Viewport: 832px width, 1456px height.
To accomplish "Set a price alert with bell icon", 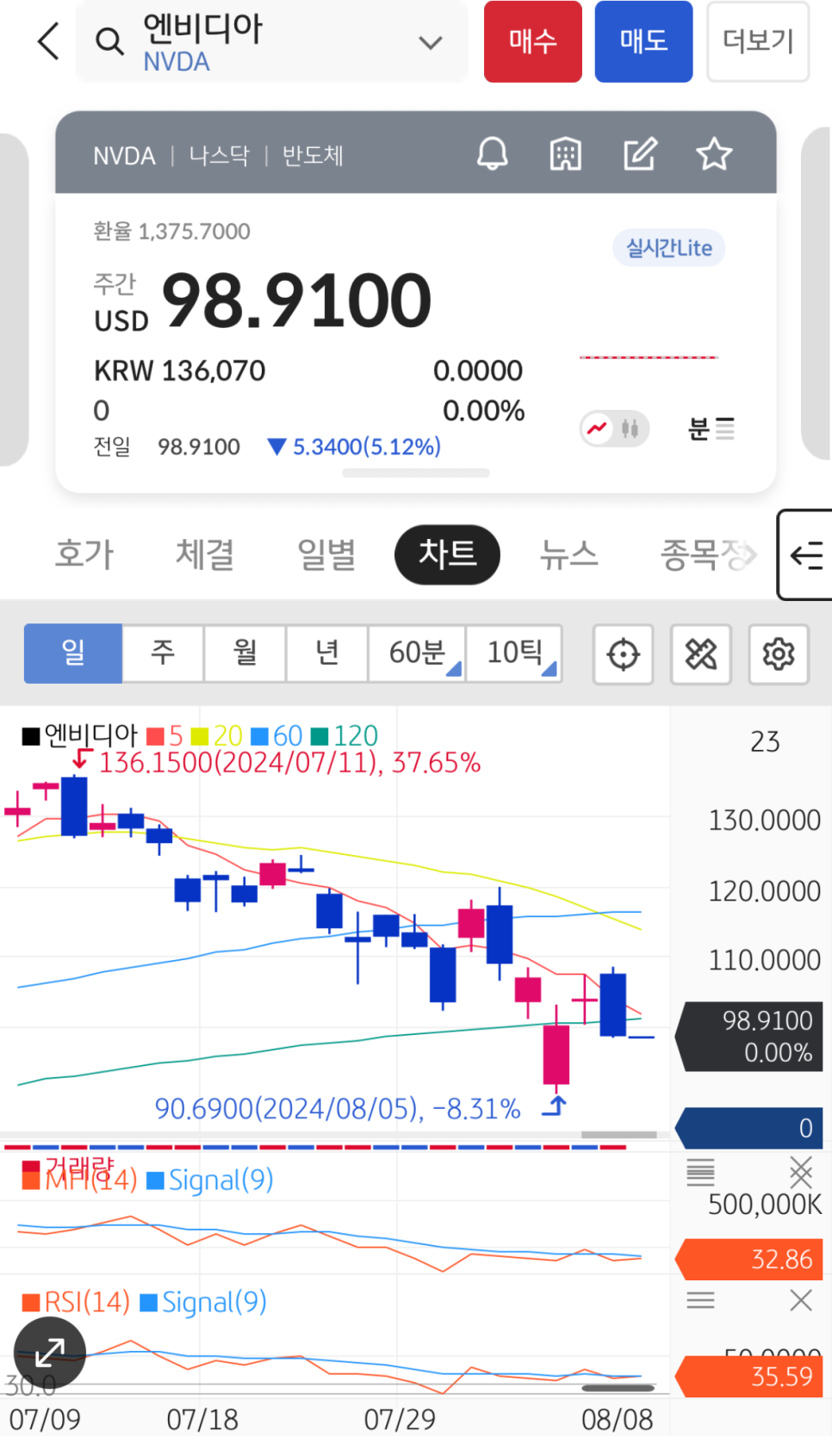I will click(x=493, y=155).
